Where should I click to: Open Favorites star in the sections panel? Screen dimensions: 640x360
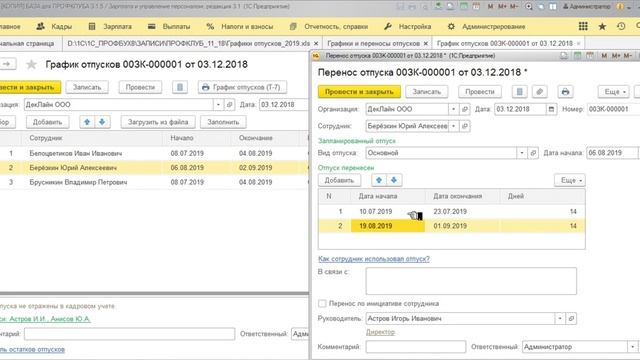(x=602, y=27)
